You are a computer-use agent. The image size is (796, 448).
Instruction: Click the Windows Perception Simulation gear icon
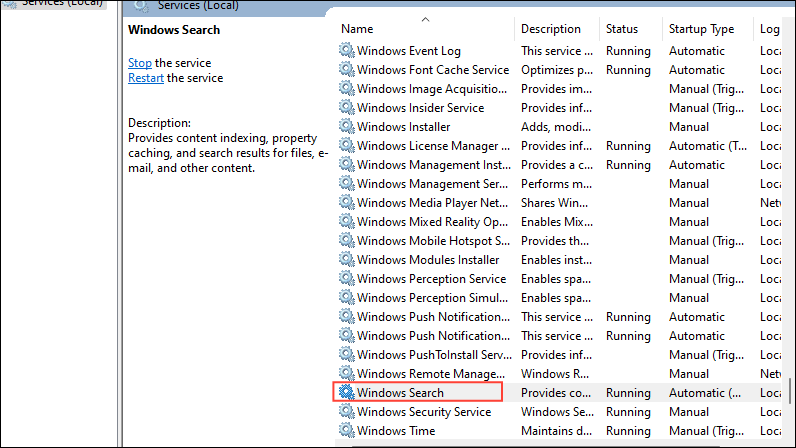(x=347, y=297)
